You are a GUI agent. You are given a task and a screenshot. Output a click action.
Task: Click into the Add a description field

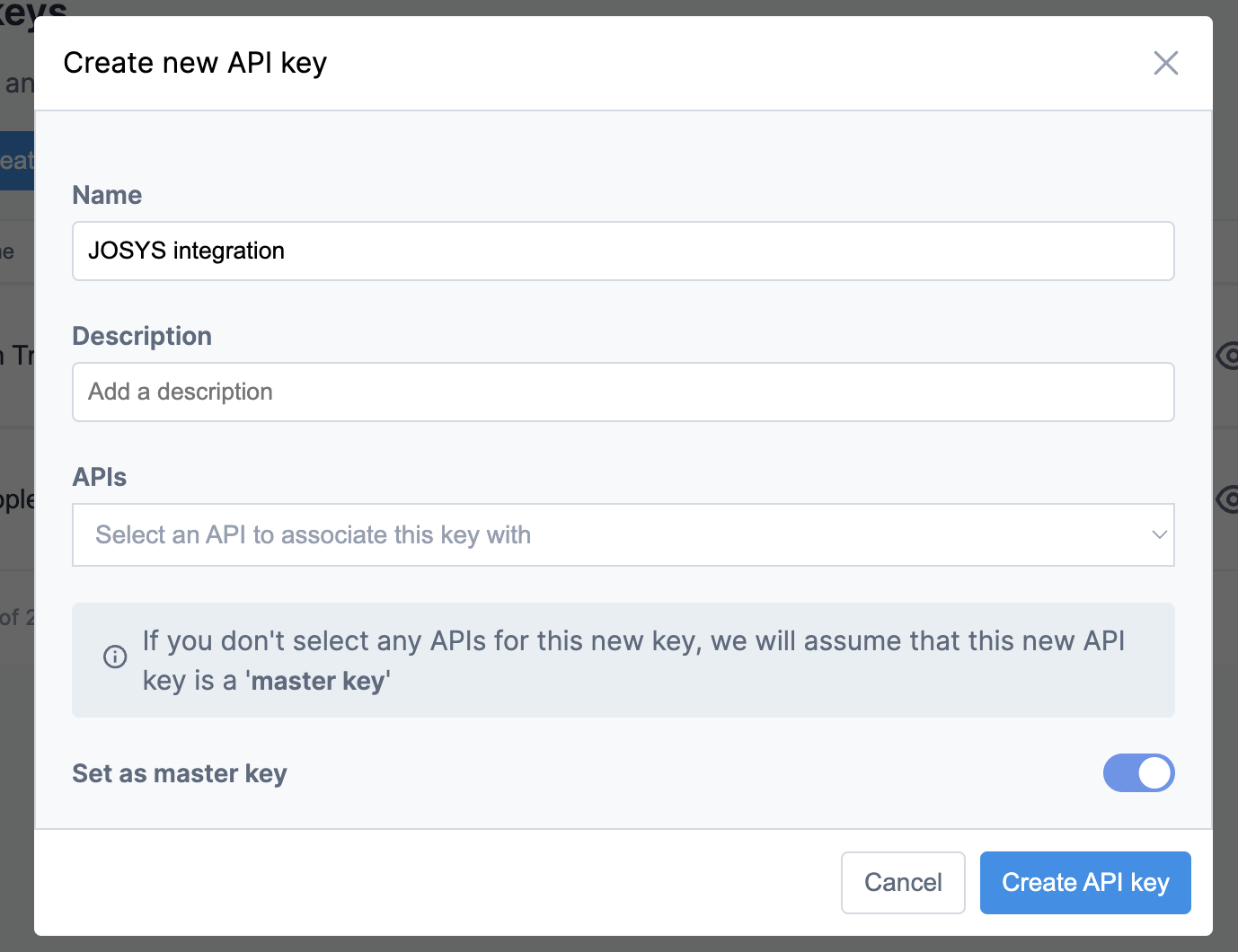pyautogui.click(x=622, y=392)
